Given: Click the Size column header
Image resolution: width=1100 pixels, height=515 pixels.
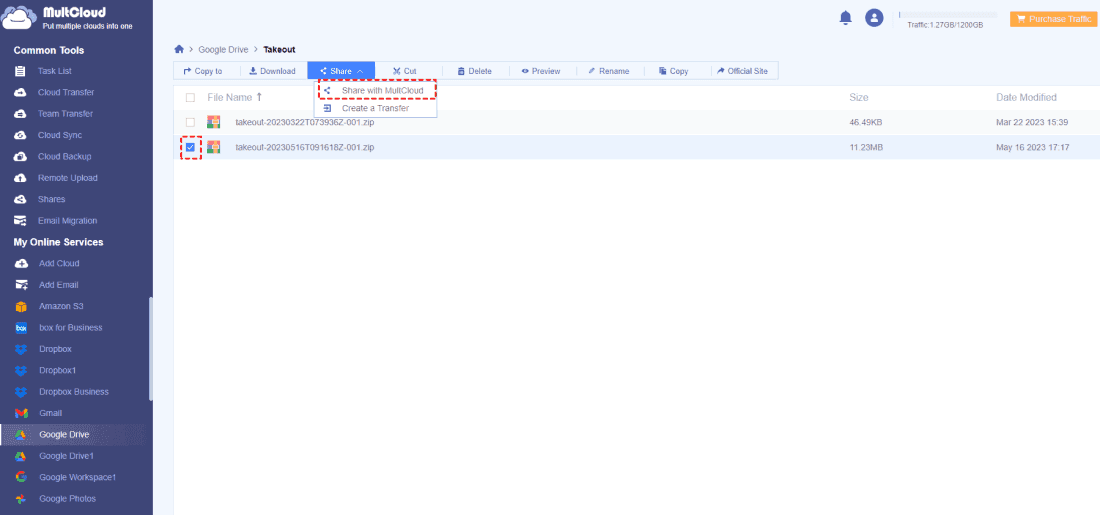Looking at the screenshot, I should 859,98.
